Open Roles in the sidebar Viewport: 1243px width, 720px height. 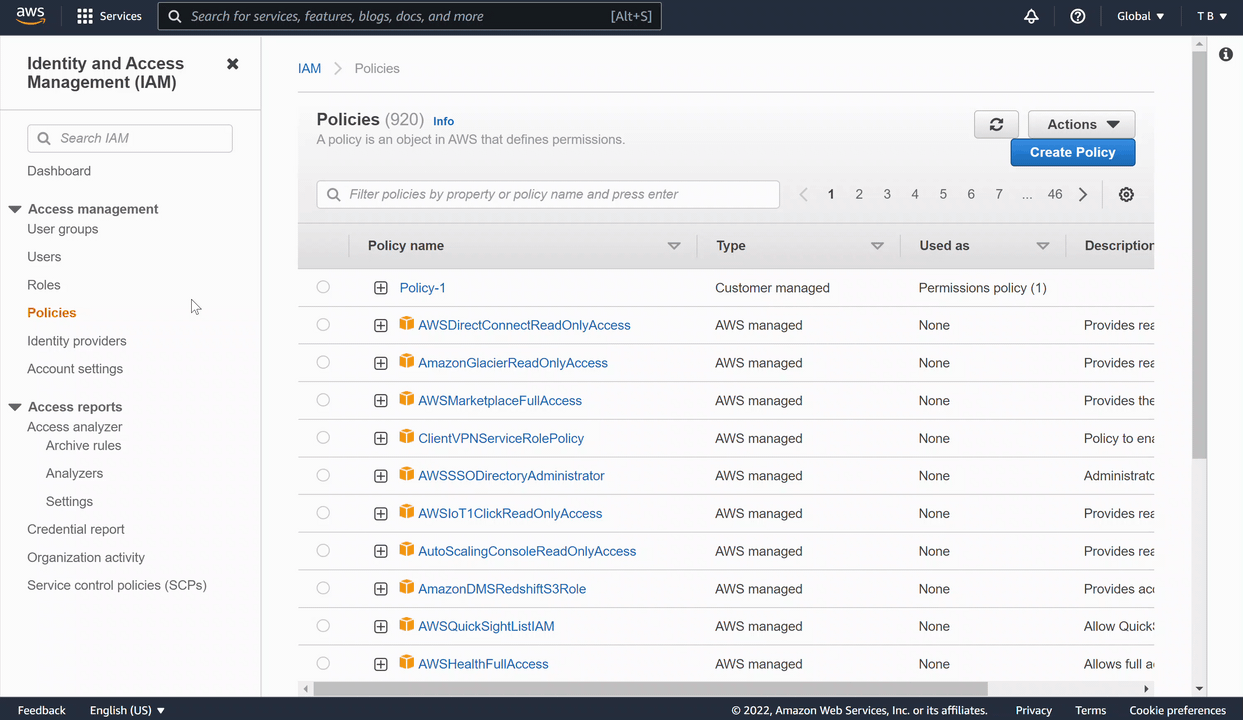(x=44, y=285)
